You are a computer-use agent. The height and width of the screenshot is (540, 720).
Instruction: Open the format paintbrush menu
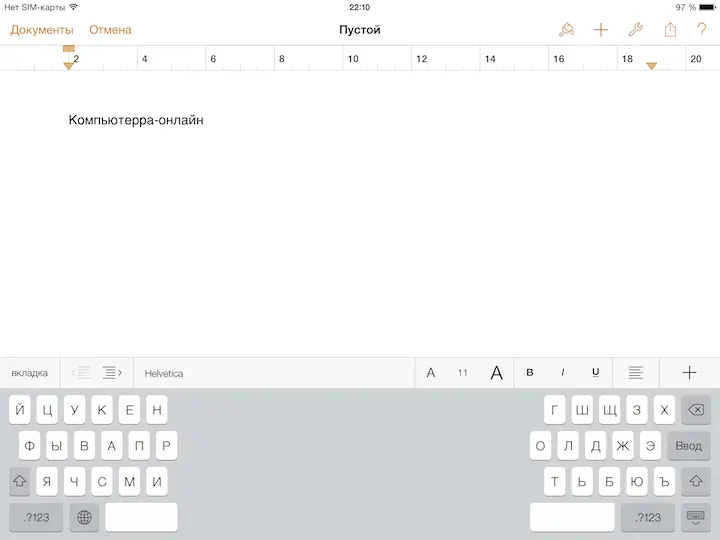pyautogui.click(x=566, y=30)
